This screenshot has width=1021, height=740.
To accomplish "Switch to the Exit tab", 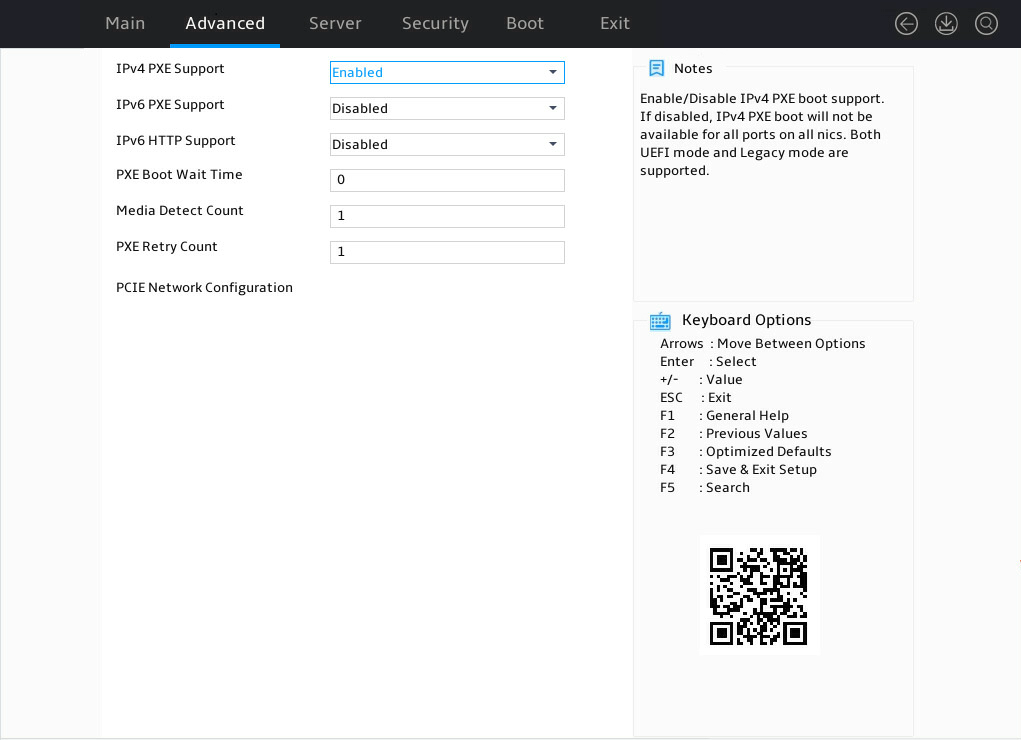I will pyautogui.click(x=614, y=23).
